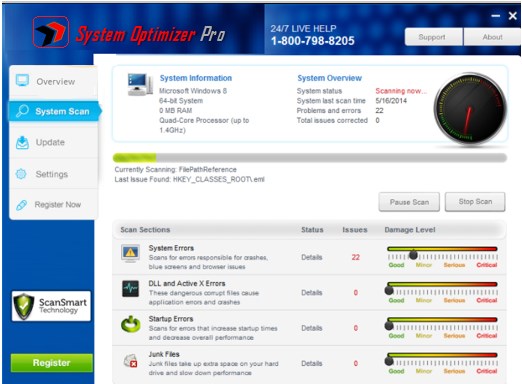Screen dimensions: 522x384
Task: Open Details for Startup Errors
Action: point(312,328)
